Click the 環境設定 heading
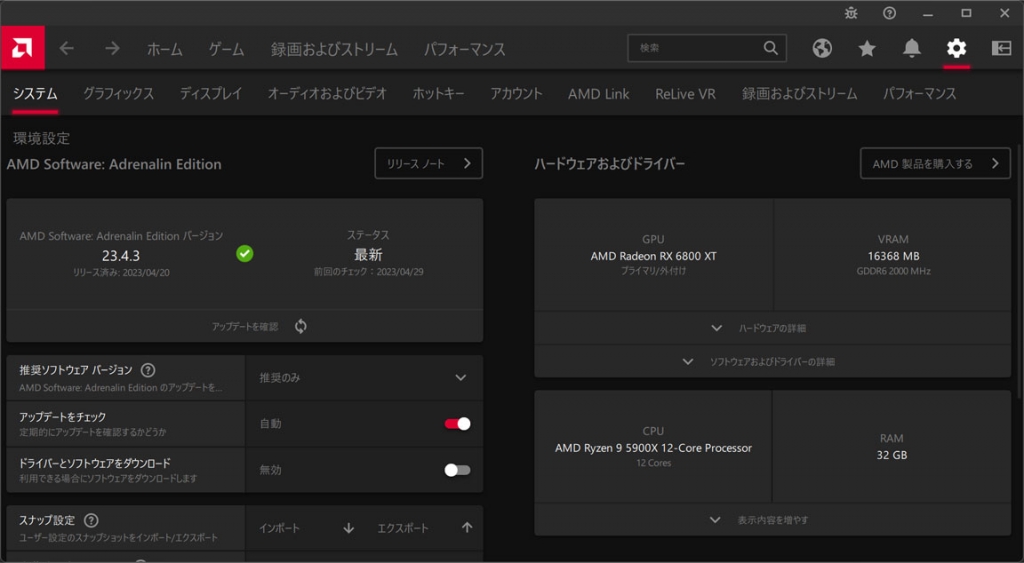Viewport: 1024px width, 563px height. click(41, 138)
